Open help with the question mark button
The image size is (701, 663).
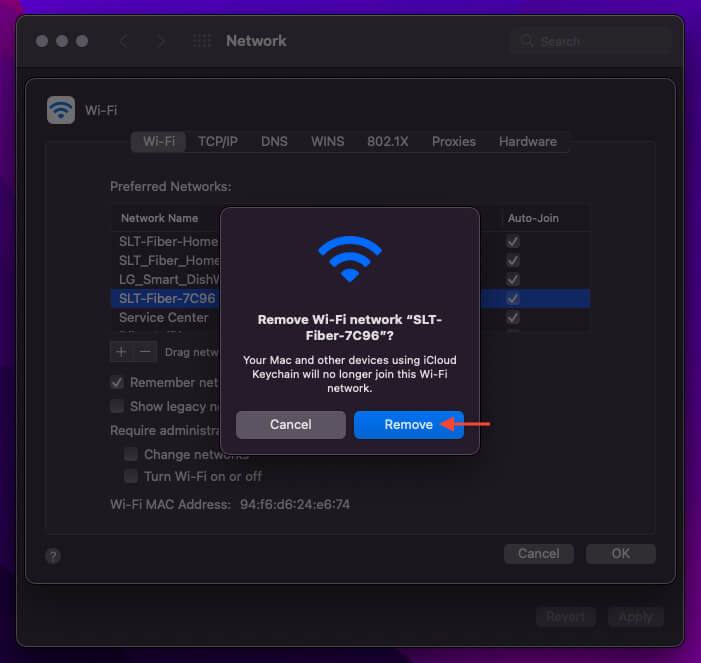point(53,556)
